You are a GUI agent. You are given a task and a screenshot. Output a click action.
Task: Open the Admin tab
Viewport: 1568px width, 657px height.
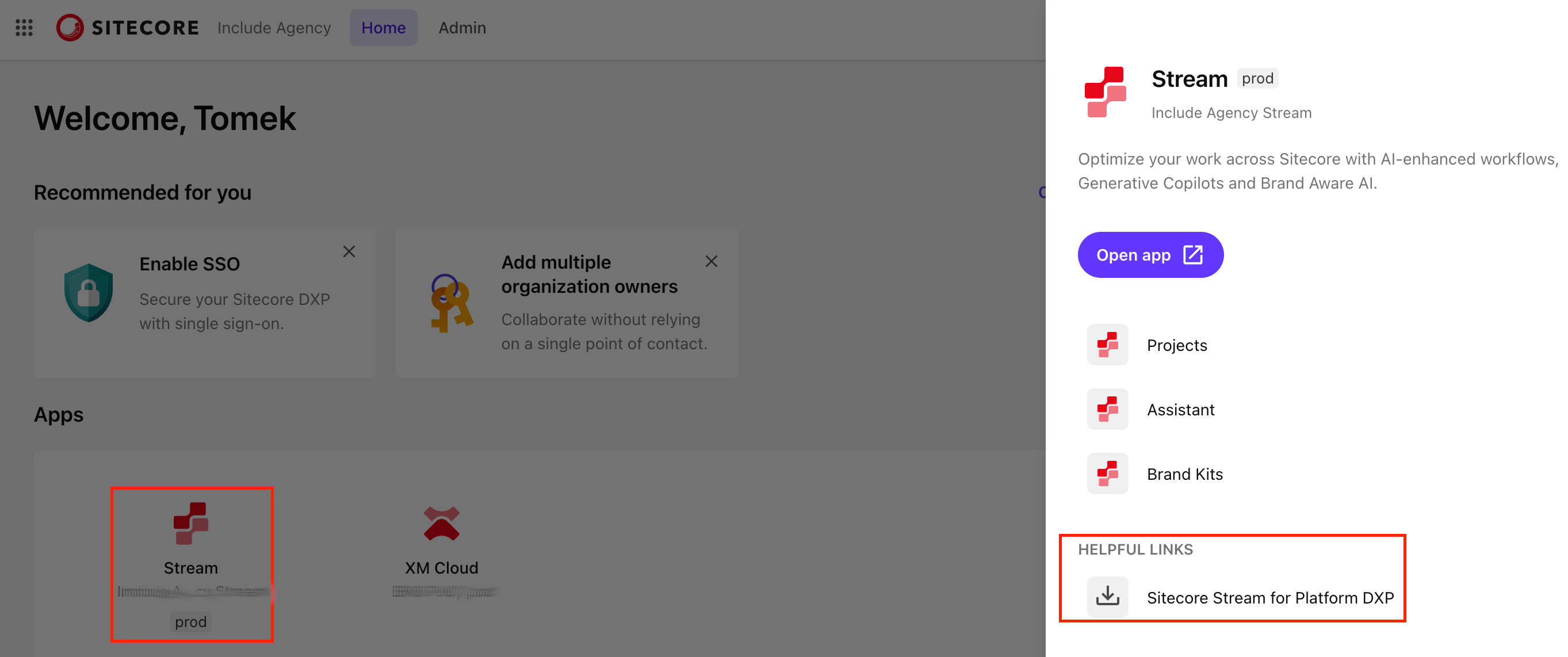point(462,28)
